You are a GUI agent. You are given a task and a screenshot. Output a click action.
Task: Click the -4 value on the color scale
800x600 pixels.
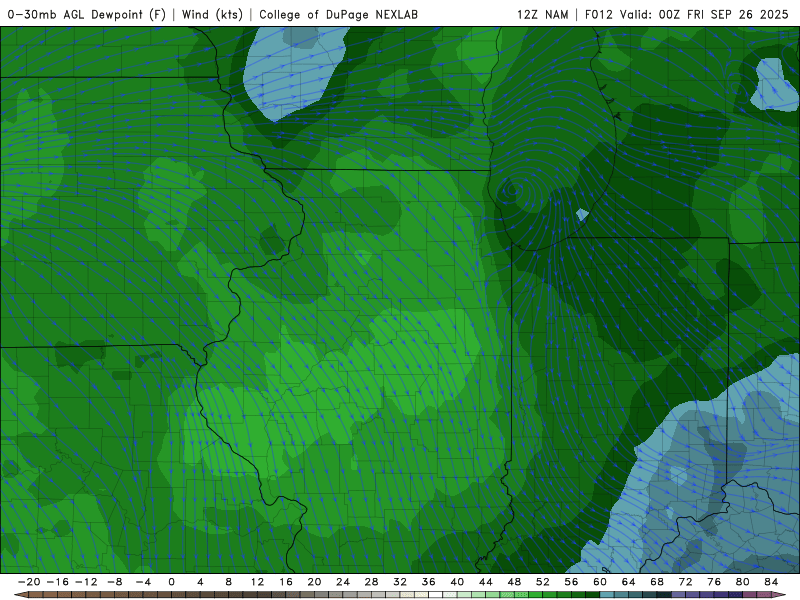click(x=143, y=582)
